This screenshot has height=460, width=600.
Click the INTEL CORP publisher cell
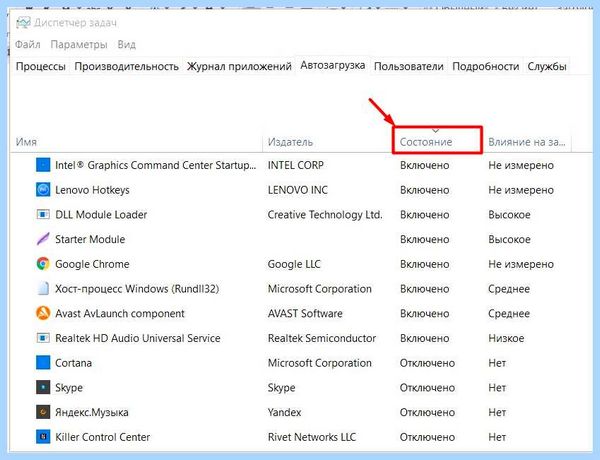click(x=296, y=165)
